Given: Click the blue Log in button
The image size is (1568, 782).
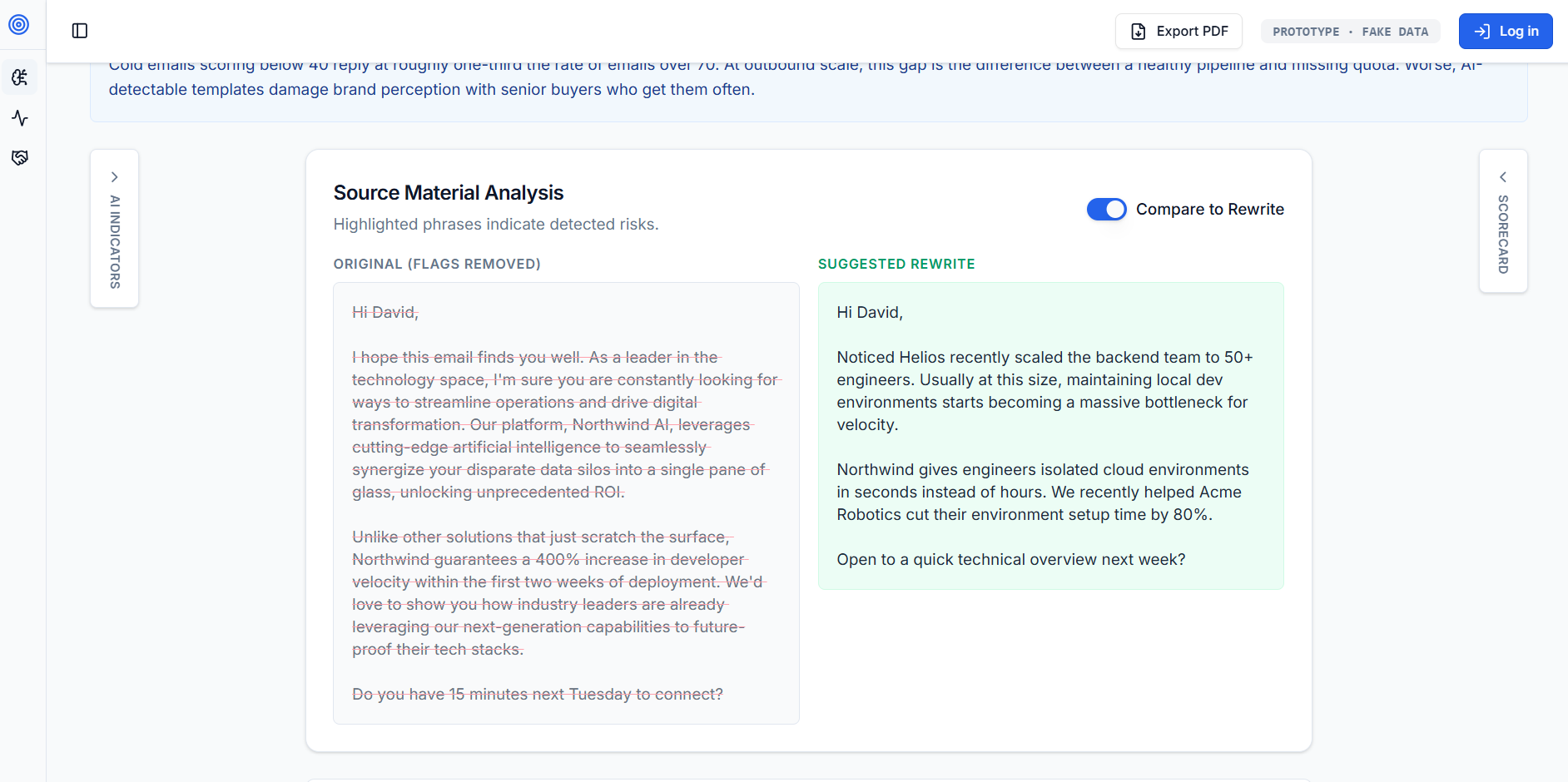Looking at the screenshot, I should pos(1506,31).
